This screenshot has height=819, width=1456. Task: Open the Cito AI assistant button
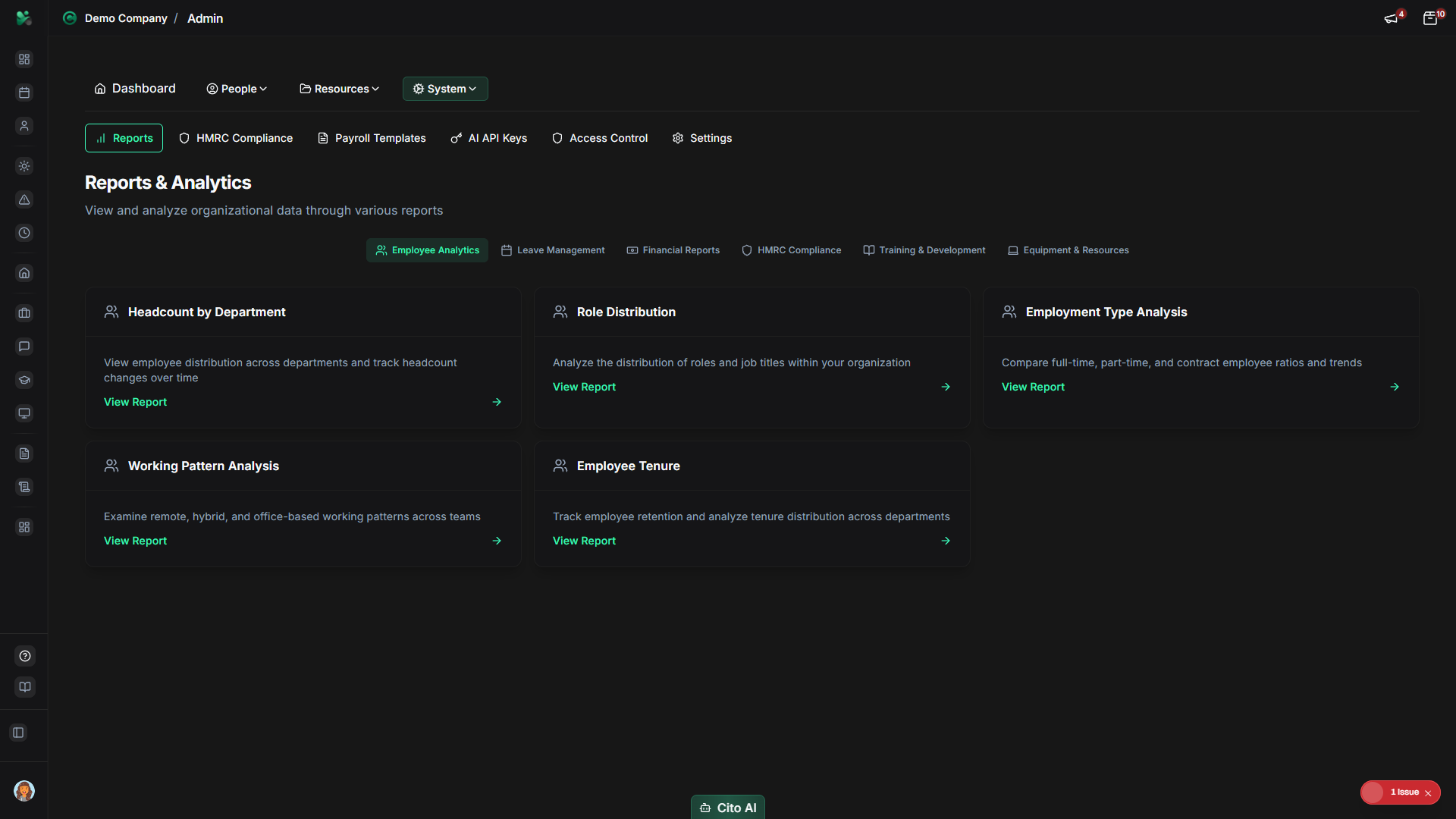727,807
